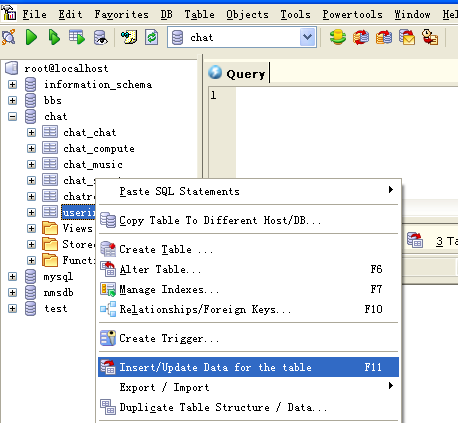458x424 pixels.
Task: Click the chat_compute table icon
Action: 50,148
